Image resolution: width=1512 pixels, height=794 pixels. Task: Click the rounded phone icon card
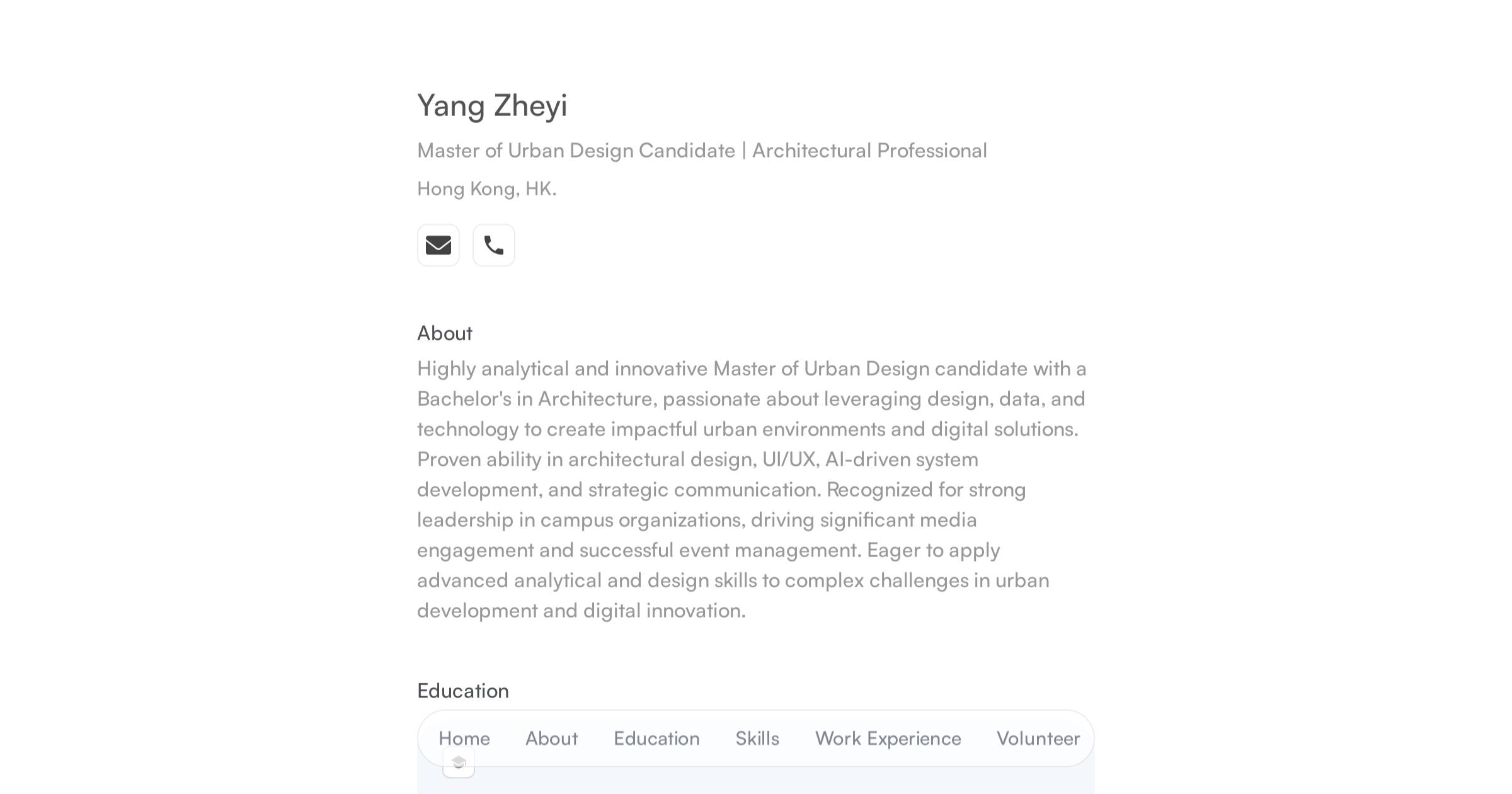pyautogui.click(x=493, y=245)
